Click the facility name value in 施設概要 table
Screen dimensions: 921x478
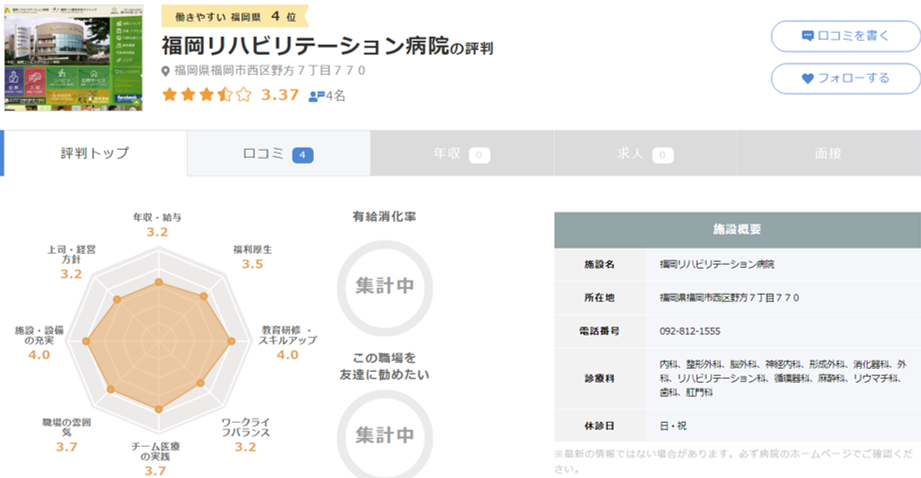[x=717, y=264]
